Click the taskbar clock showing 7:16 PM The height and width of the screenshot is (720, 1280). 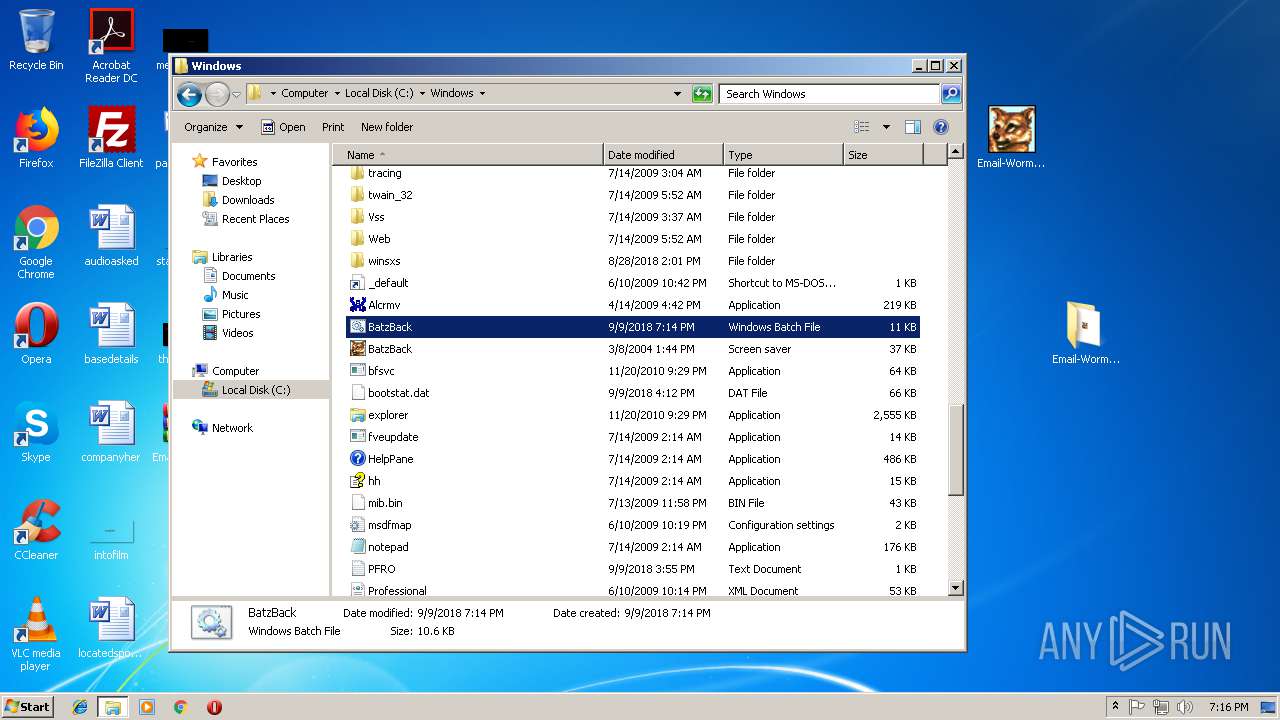tap(1228, 707)
